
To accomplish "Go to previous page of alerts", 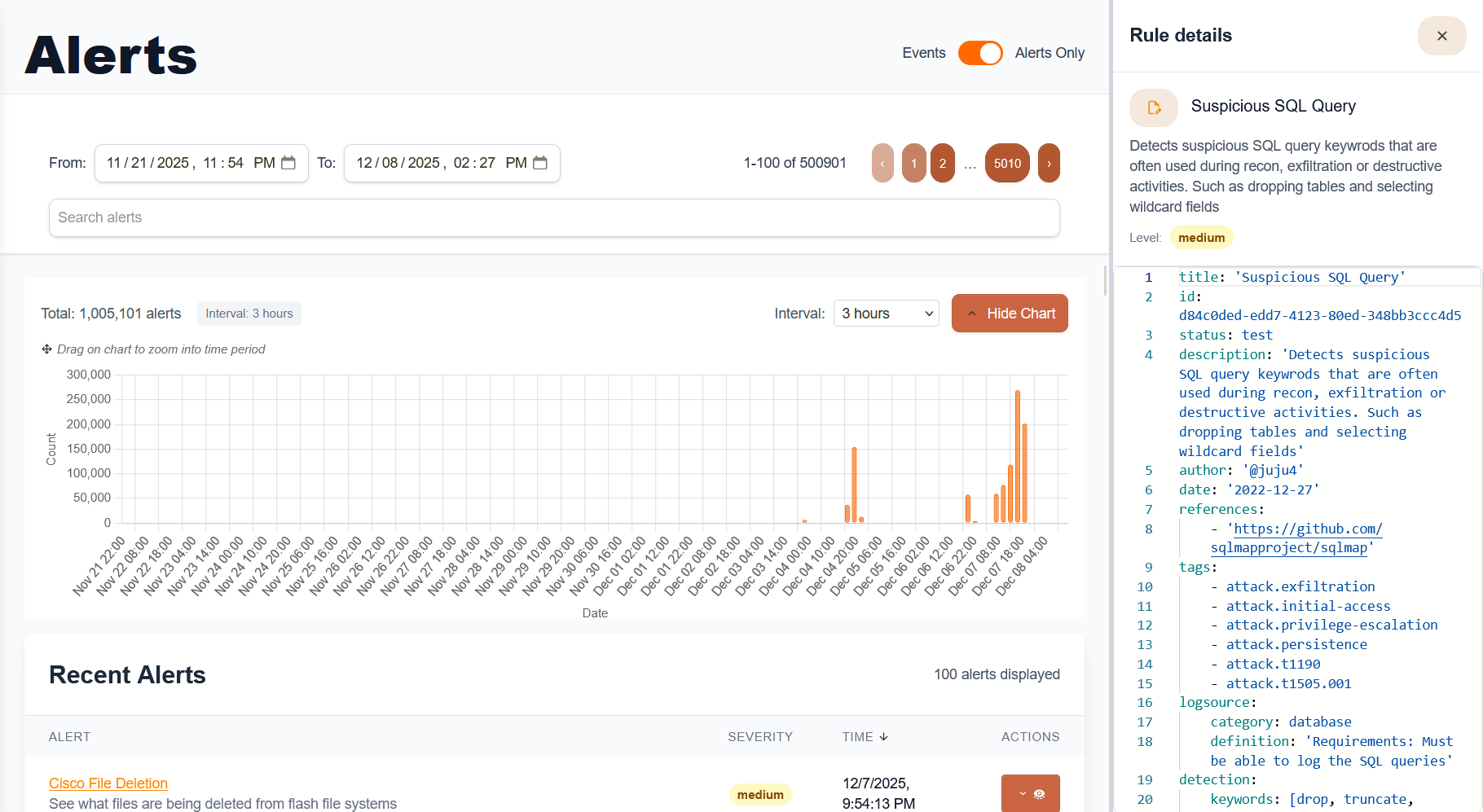I will pyautogui.click(x=882, y=164).
